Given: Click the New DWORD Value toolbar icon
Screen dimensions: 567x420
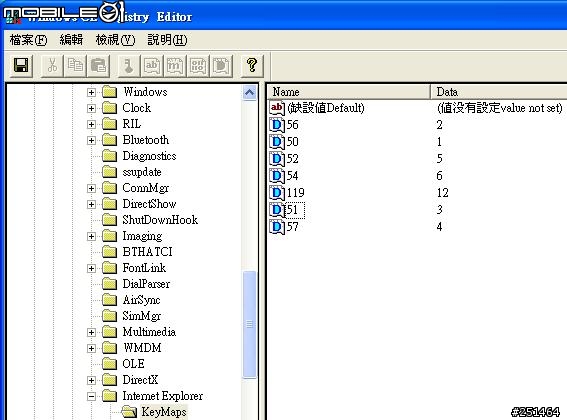Looking at the screenshot, I should click(x=221, y=66).
